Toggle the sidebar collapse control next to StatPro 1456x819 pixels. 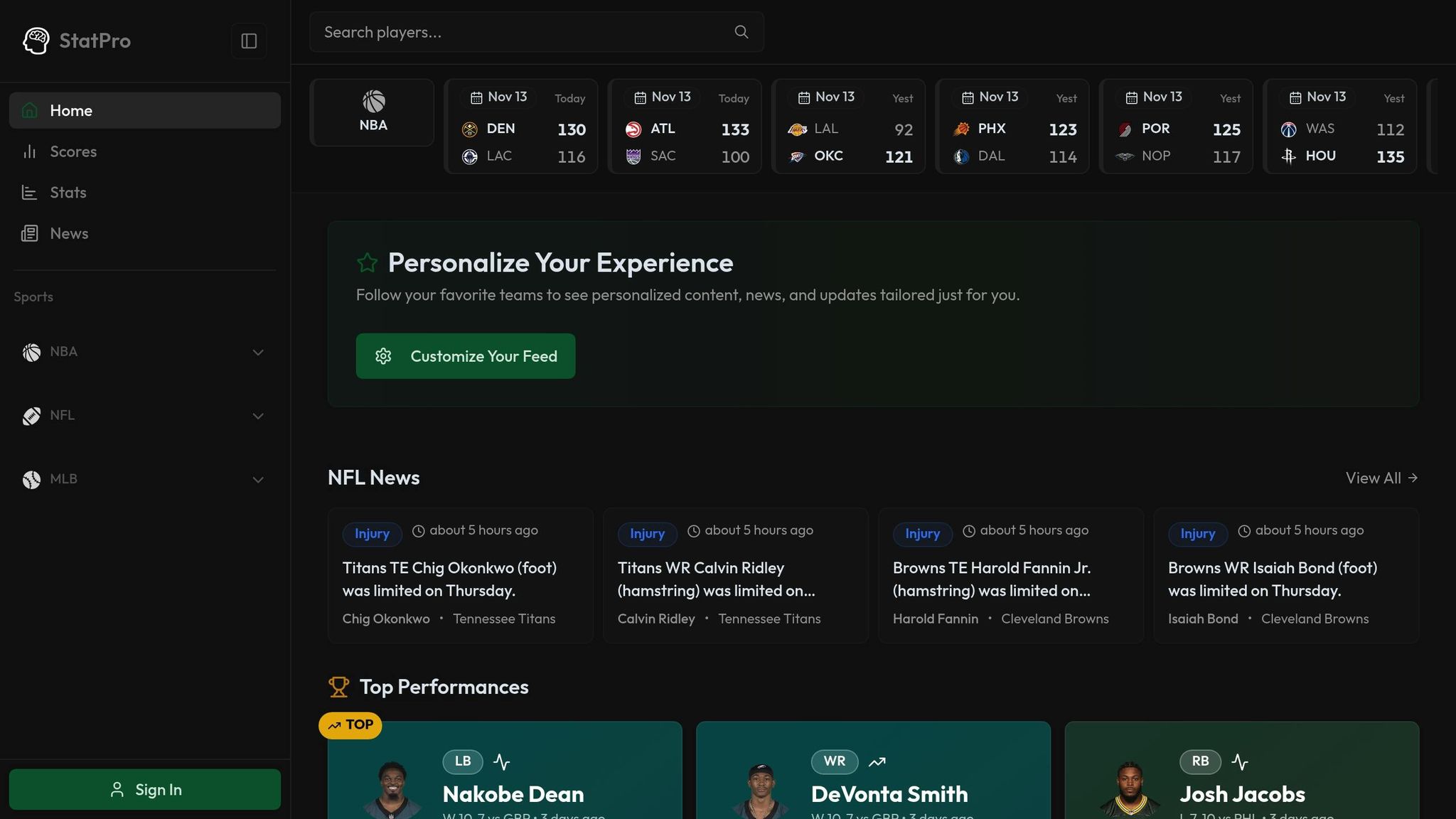pyautogui.click(x=249, y=41)
